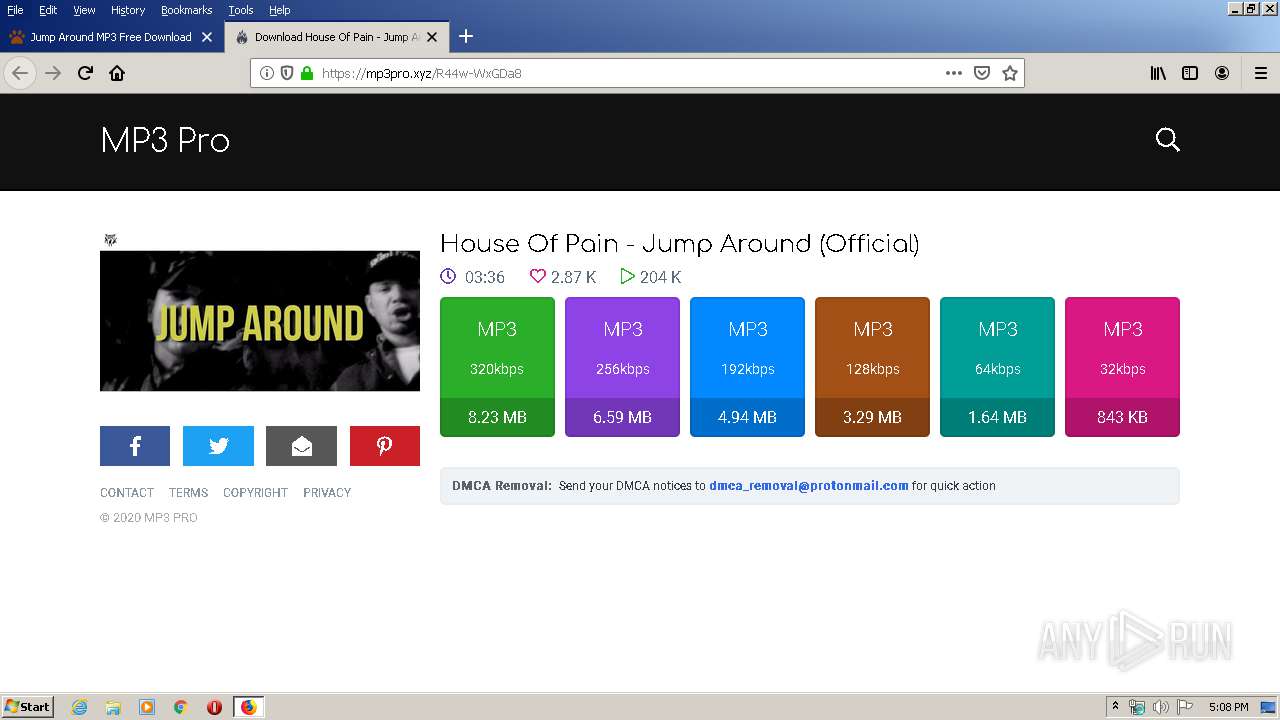Image resolution: width=1280 pixels, height=720 pixels.
Task: Click the search magnifier icon in header
Action: 1167,140
